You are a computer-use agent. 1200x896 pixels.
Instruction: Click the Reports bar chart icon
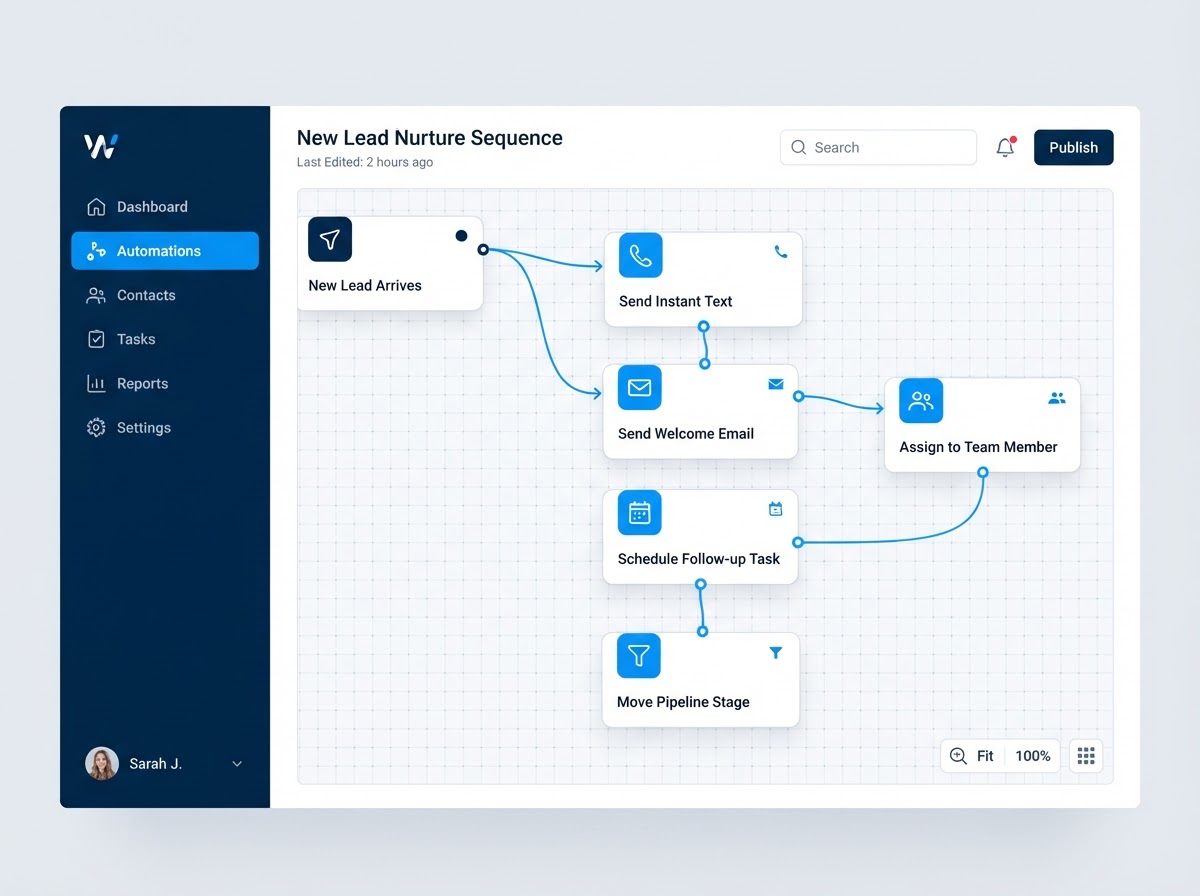pyautogui.click(x=96, y=383)
